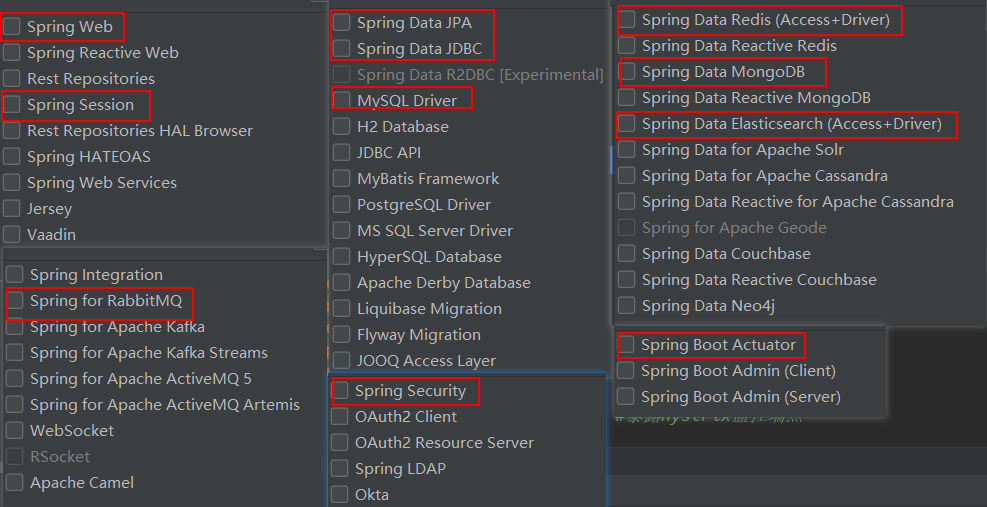987x507 pixels.
Task: Tick the Spring Data JPA checkbox
Action: coord(342,23)
